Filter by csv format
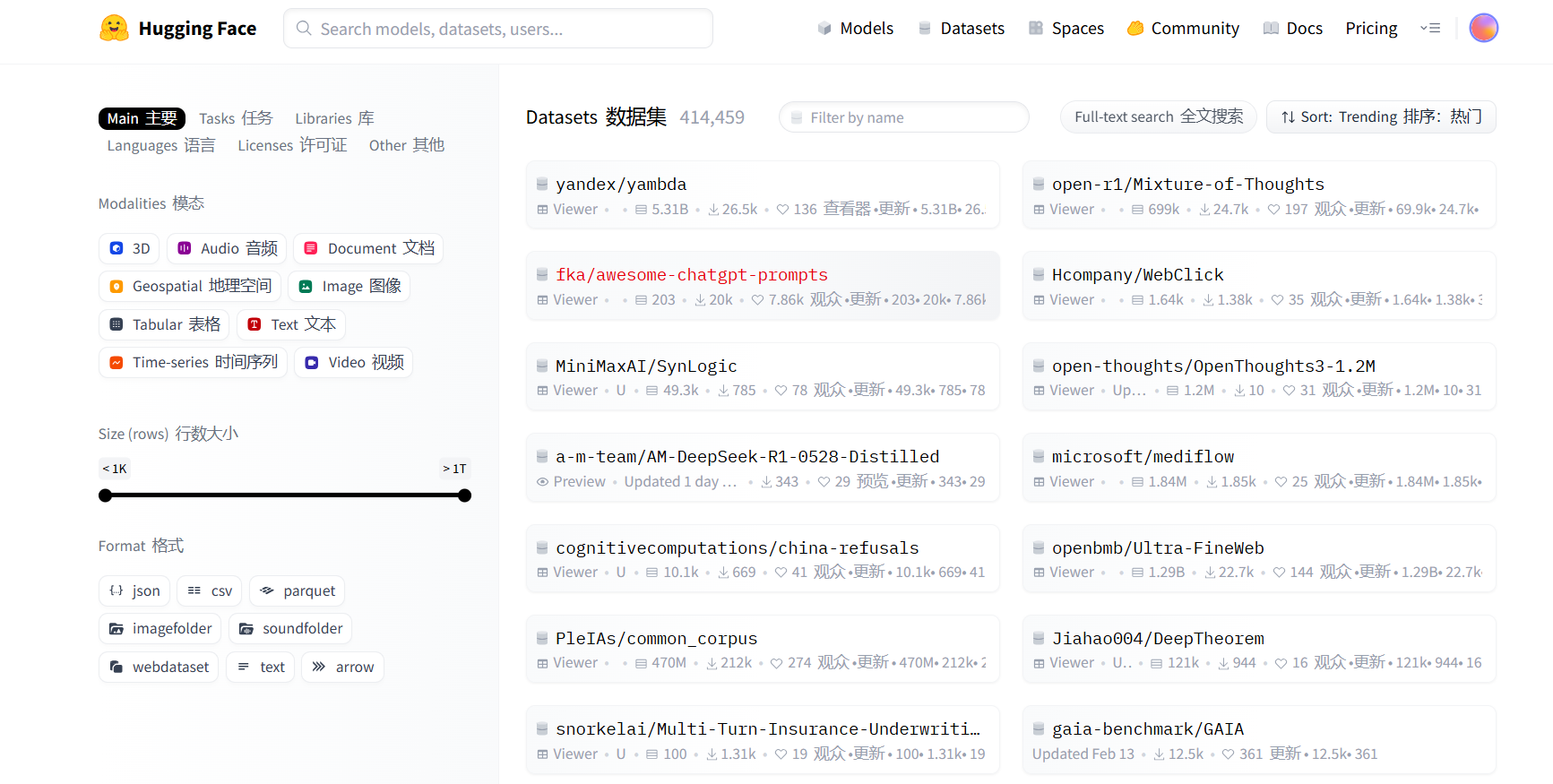The height and width of the screenshot is (784, 1553). tap(210, 590)
